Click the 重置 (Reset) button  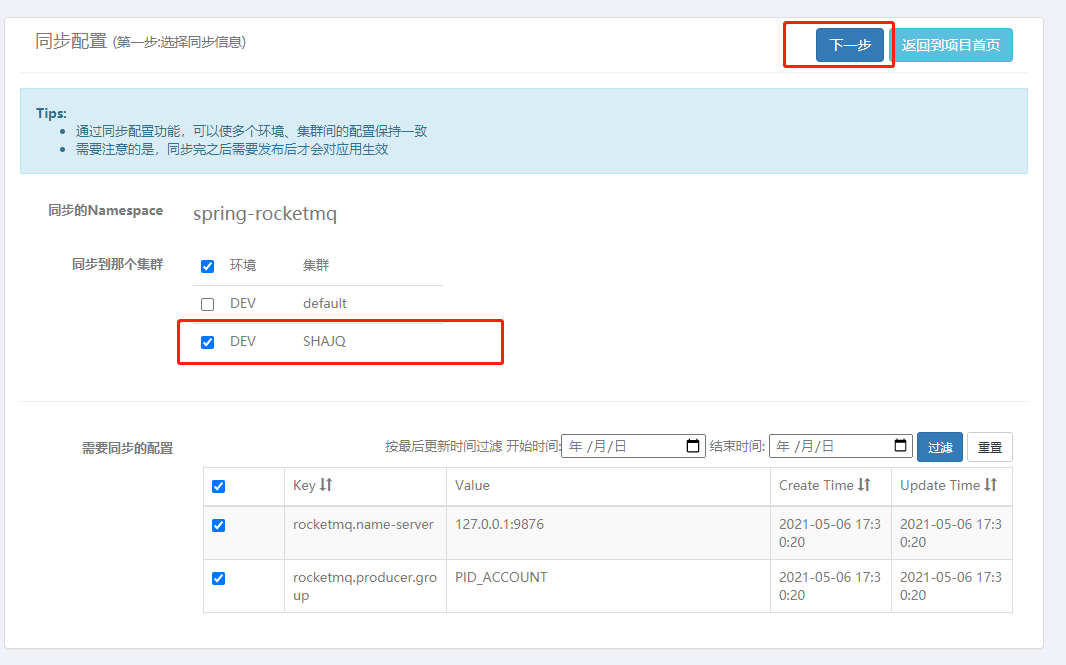pyautogui.click(x=990, y=447)
